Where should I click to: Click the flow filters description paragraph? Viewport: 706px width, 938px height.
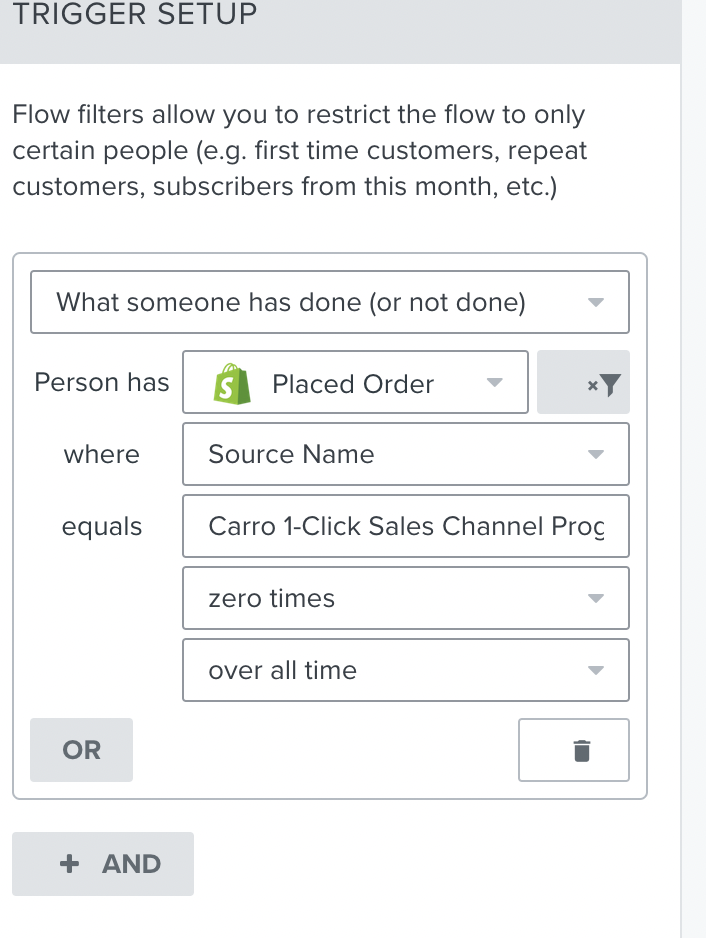(x=300, y=151)
